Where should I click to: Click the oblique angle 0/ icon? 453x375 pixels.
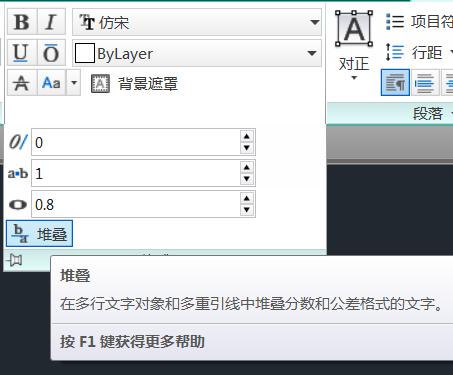18,142
